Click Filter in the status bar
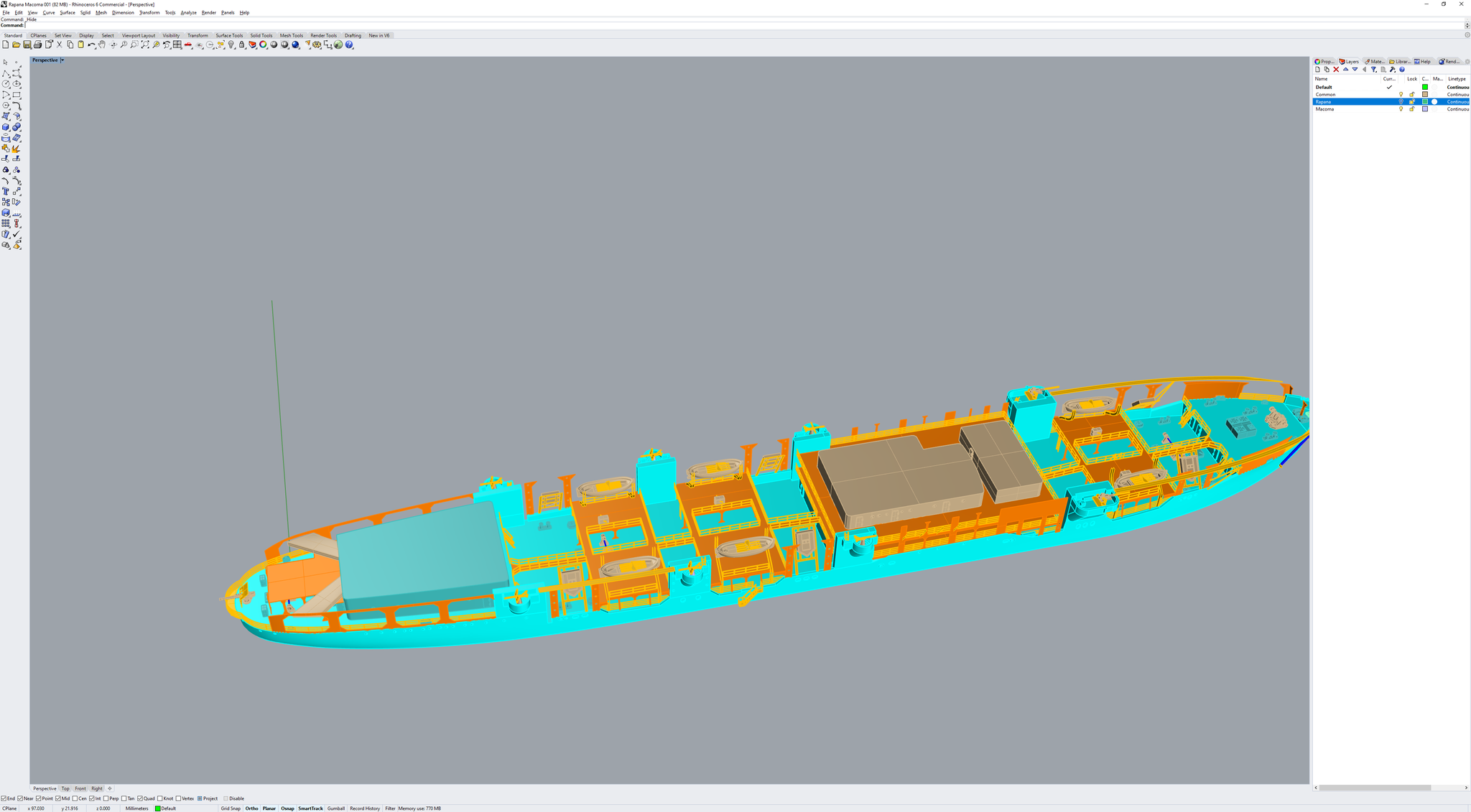This screenshot has height=812, width=1471. (x=390, y=808)
